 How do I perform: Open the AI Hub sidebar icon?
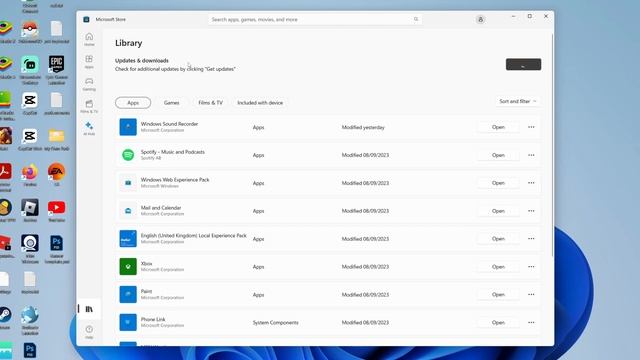point(89,129)
